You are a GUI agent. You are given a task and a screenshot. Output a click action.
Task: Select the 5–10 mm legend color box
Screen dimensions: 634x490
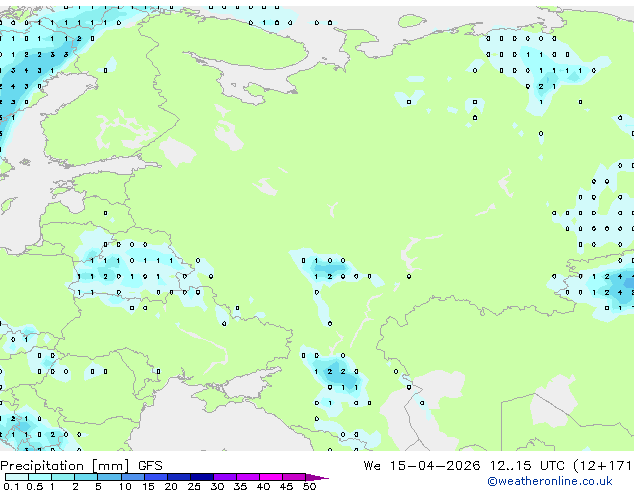click(x=109, y=477)
